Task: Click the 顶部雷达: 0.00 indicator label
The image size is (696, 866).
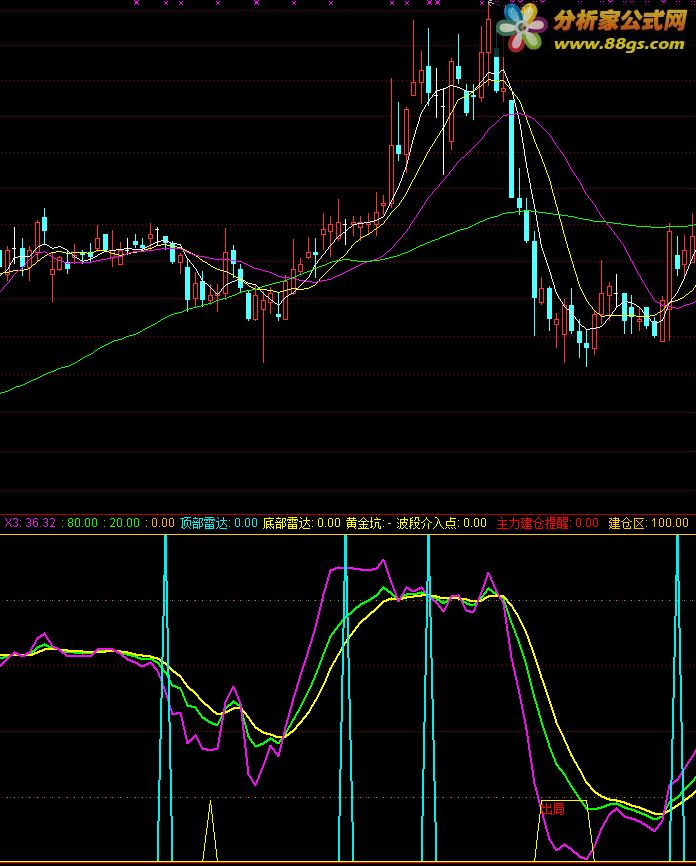Action: (x=219, y=522)
